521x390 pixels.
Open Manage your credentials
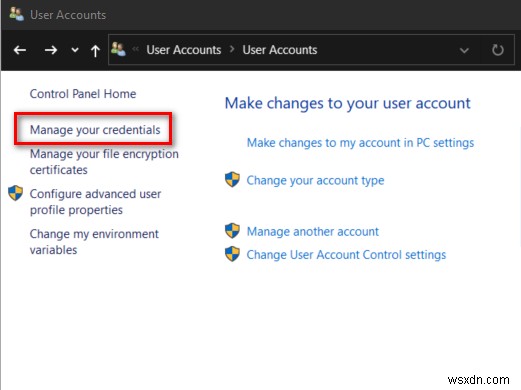(x=95, y=130)
